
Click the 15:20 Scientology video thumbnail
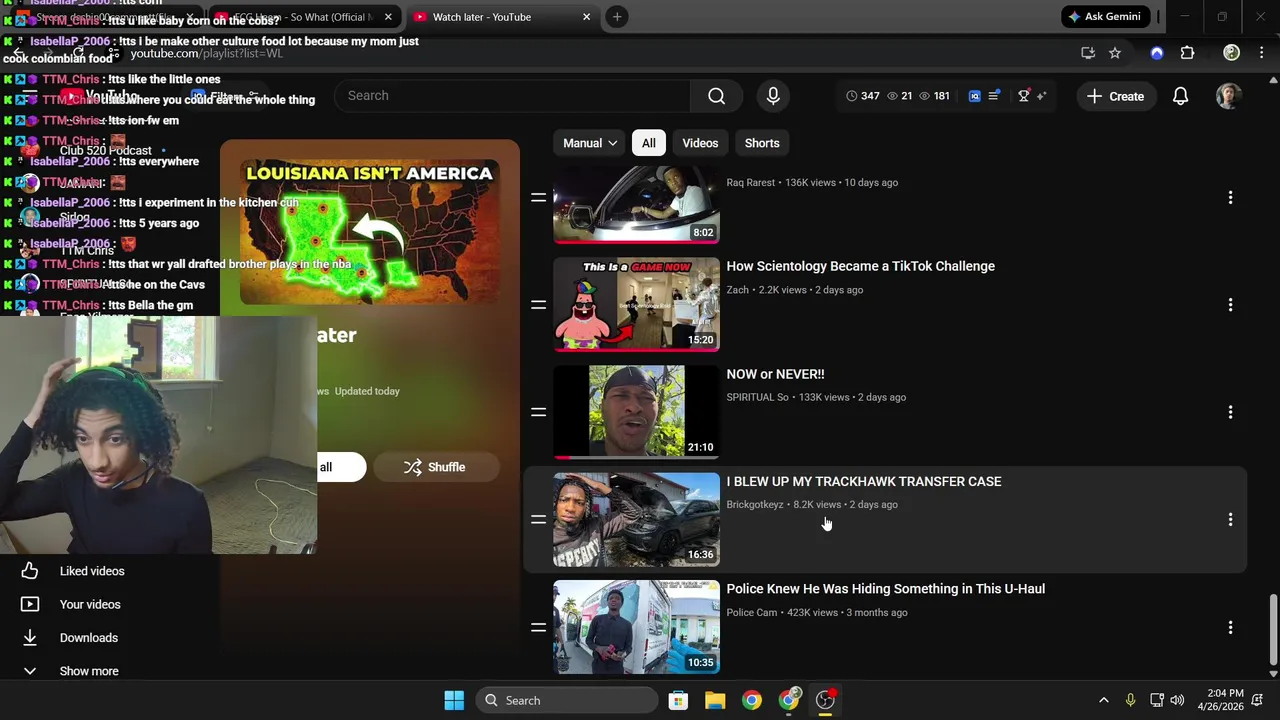point(636,304)
